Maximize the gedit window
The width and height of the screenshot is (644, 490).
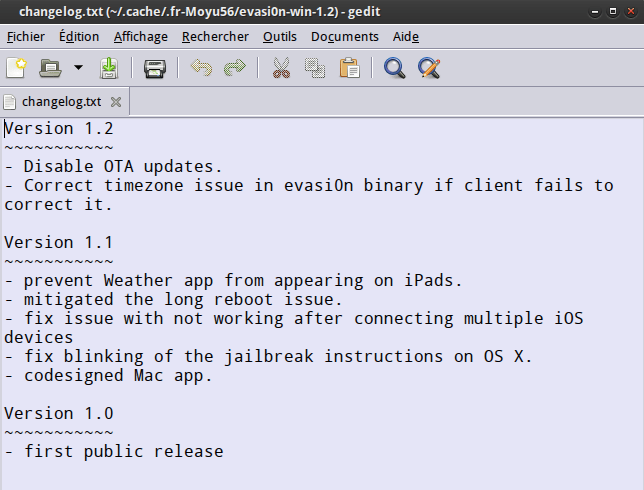pyautogui.click(x=613, y=12)
